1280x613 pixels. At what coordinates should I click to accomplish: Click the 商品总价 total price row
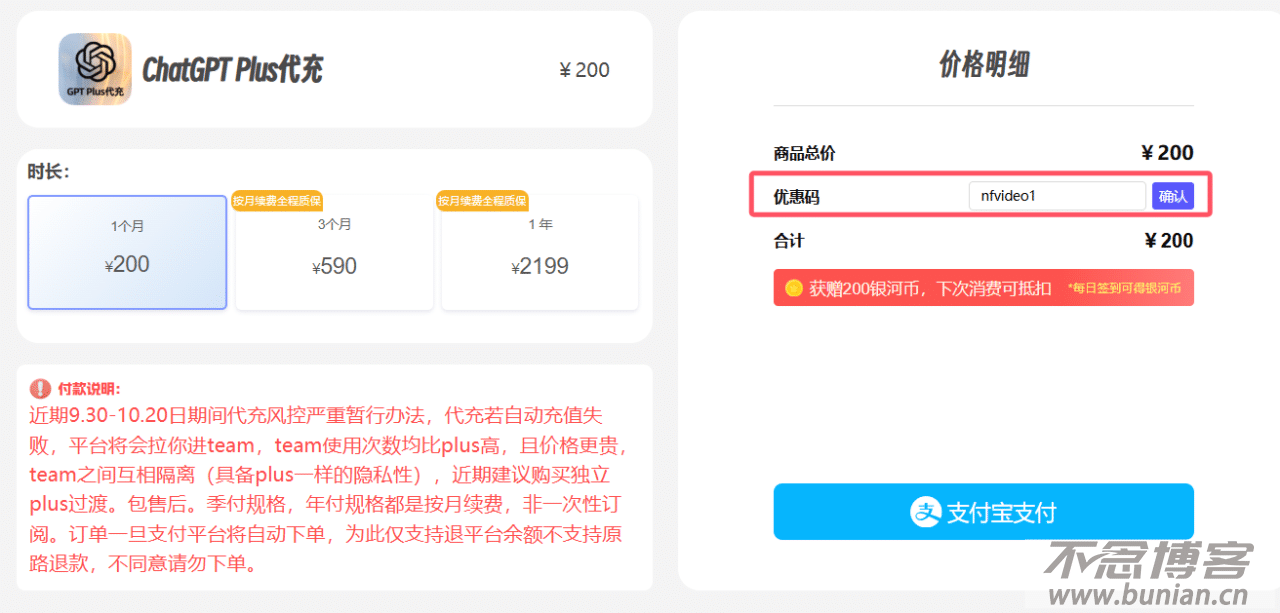tap(983, 153)
